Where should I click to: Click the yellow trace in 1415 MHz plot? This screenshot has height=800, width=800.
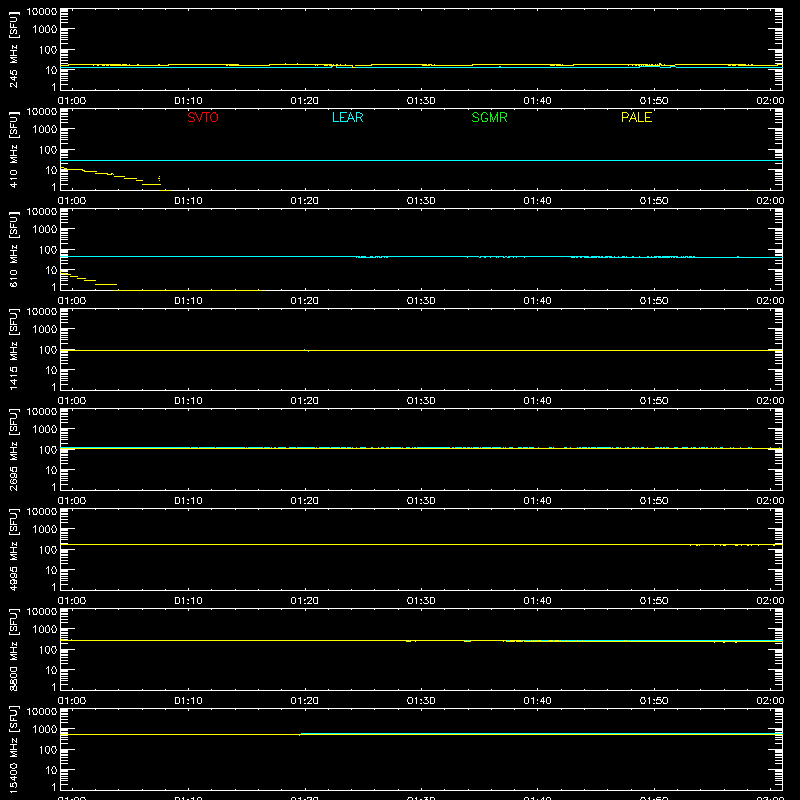[421, 351]
